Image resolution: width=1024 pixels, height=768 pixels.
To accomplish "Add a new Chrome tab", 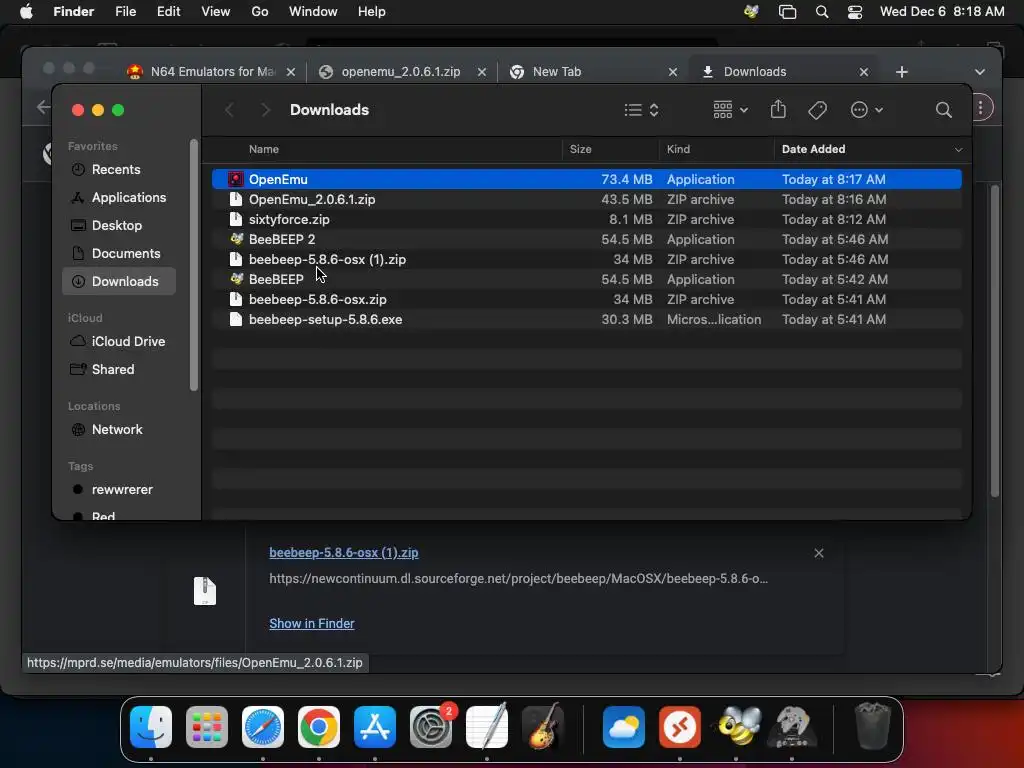I will tap(901, 72).
